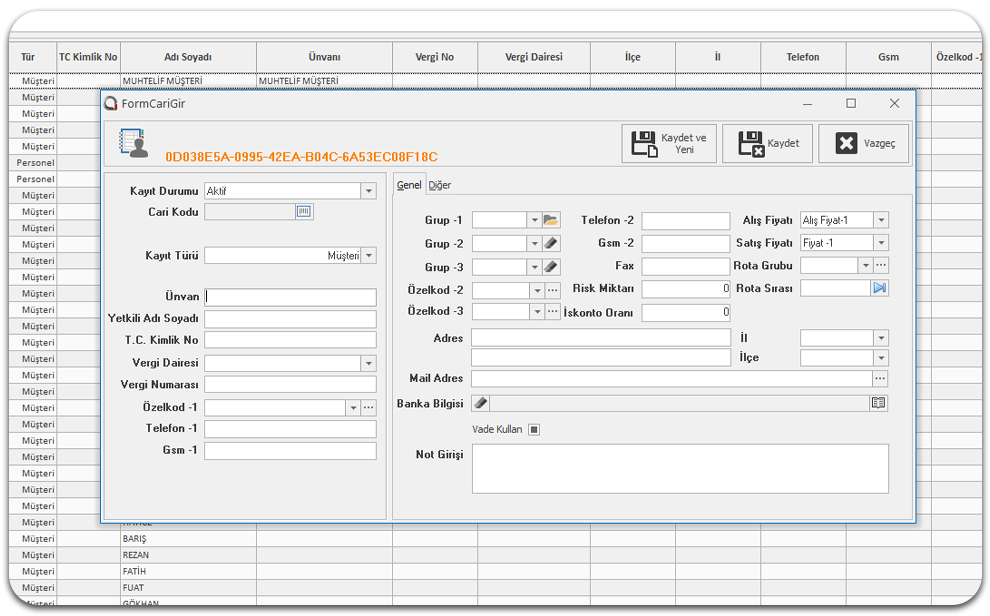Expand the Kayıt Durumu dropdown
990x616 pixels.
pyautogui.click(x=369, y=191)
